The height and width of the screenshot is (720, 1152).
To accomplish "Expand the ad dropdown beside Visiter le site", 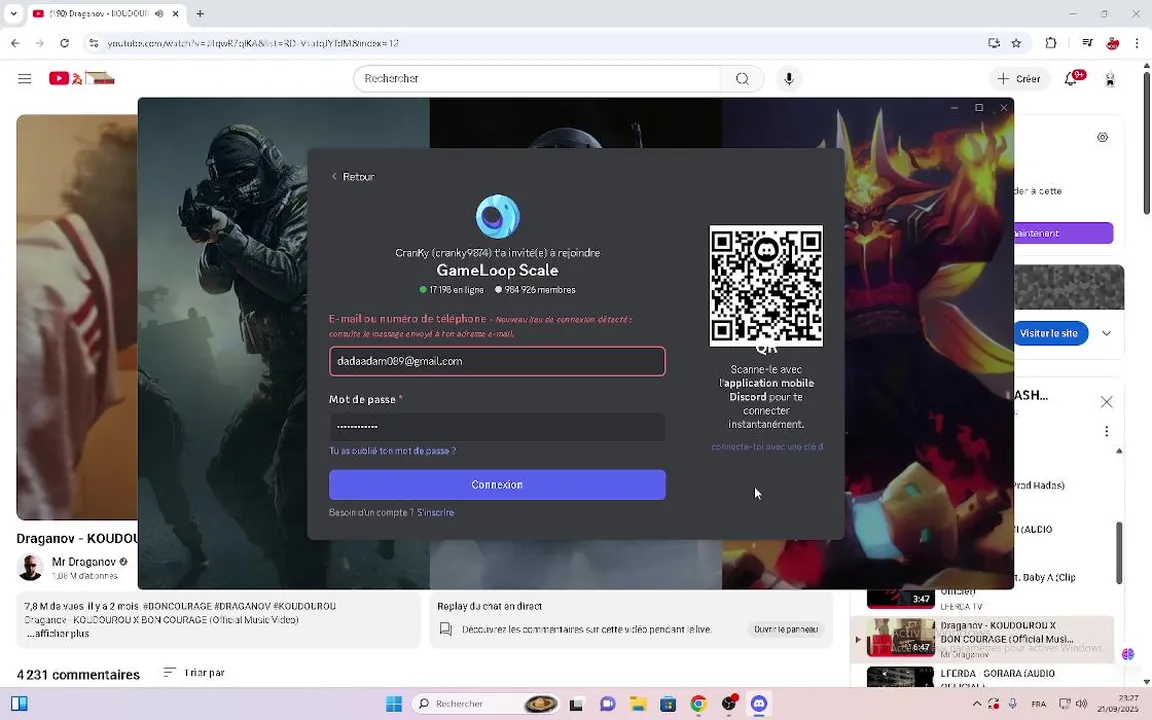I will coord(1106,334).
